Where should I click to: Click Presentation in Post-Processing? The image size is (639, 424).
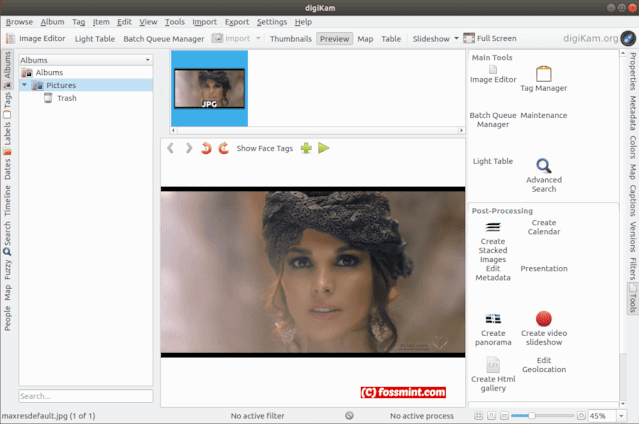pos(544,268)
